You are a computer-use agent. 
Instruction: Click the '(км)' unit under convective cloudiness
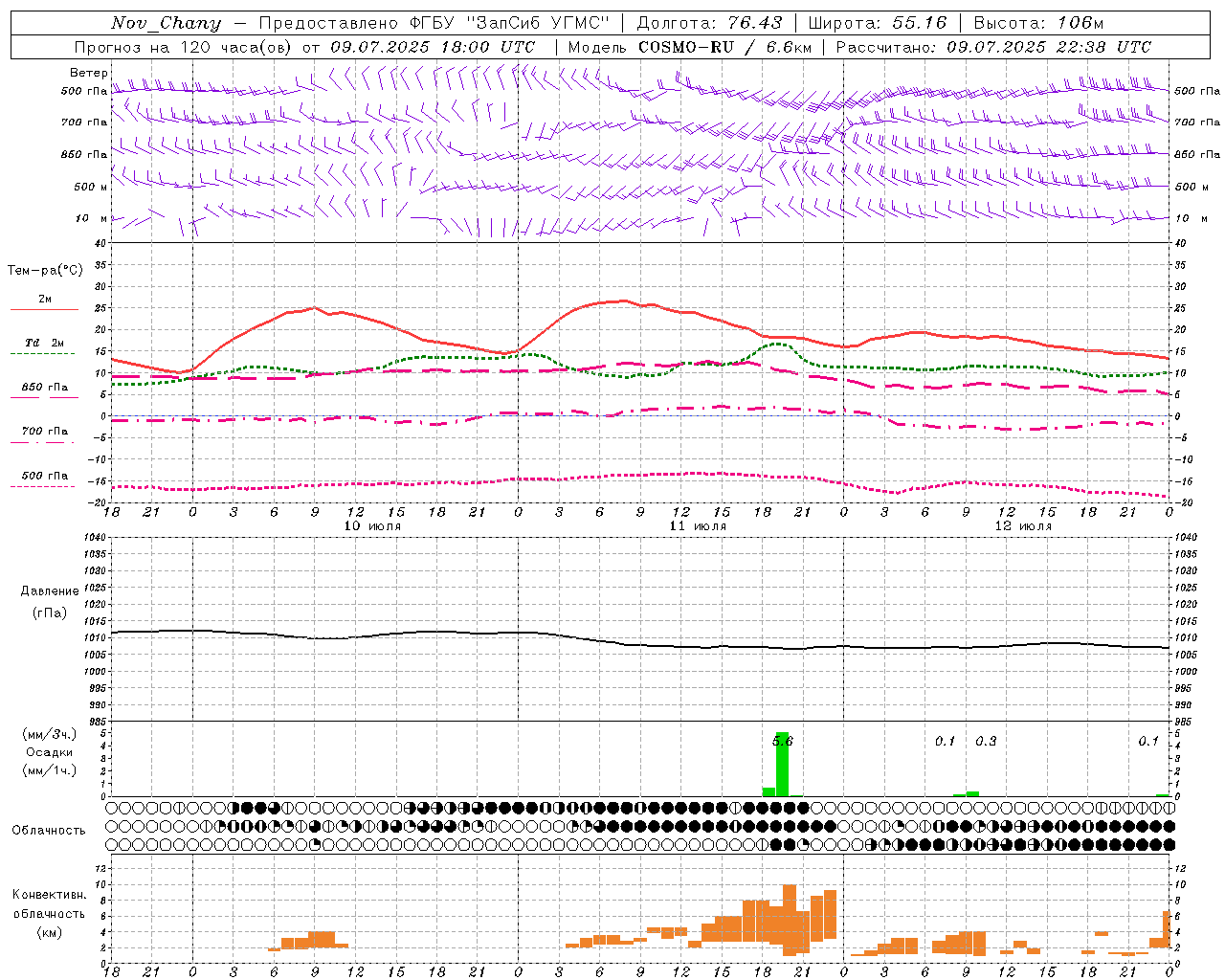point(50,932)
